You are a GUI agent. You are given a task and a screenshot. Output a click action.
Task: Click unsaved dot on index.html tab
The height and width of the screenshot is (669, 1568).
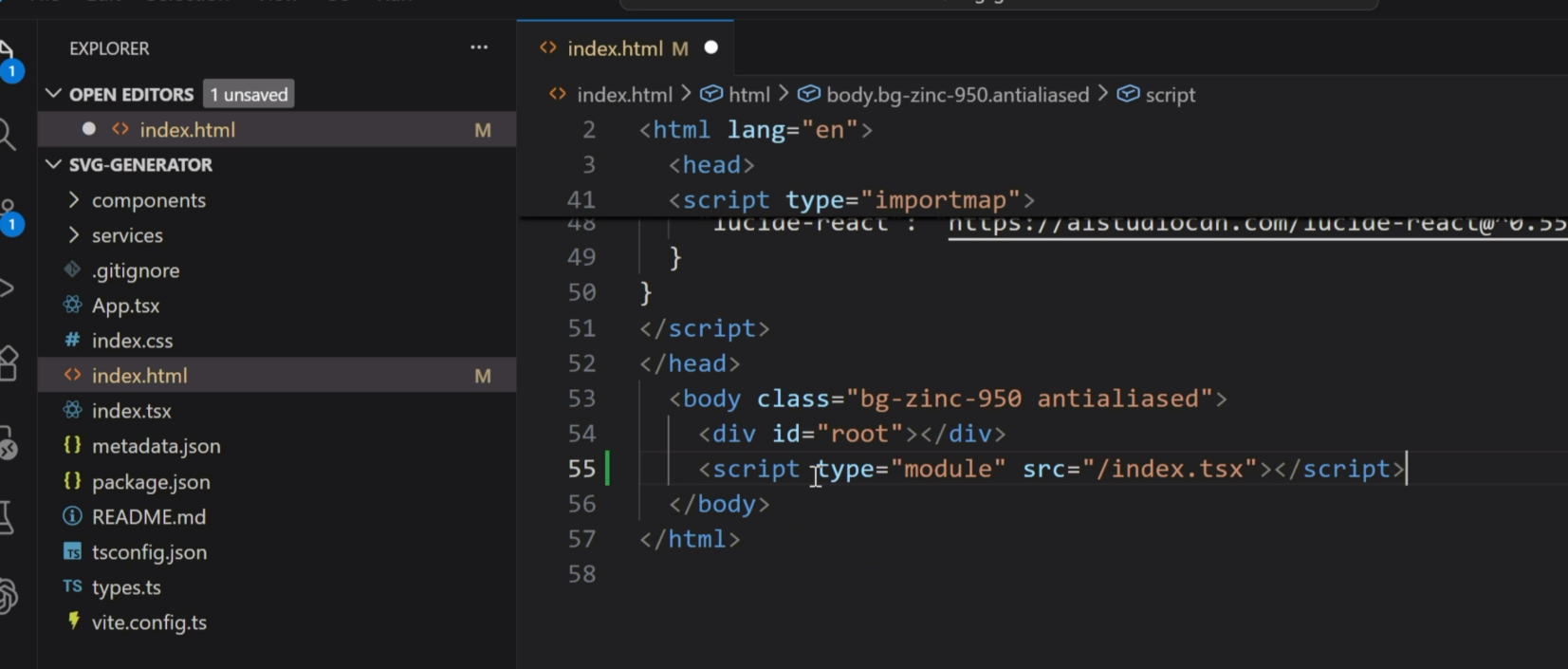[711, 47]
